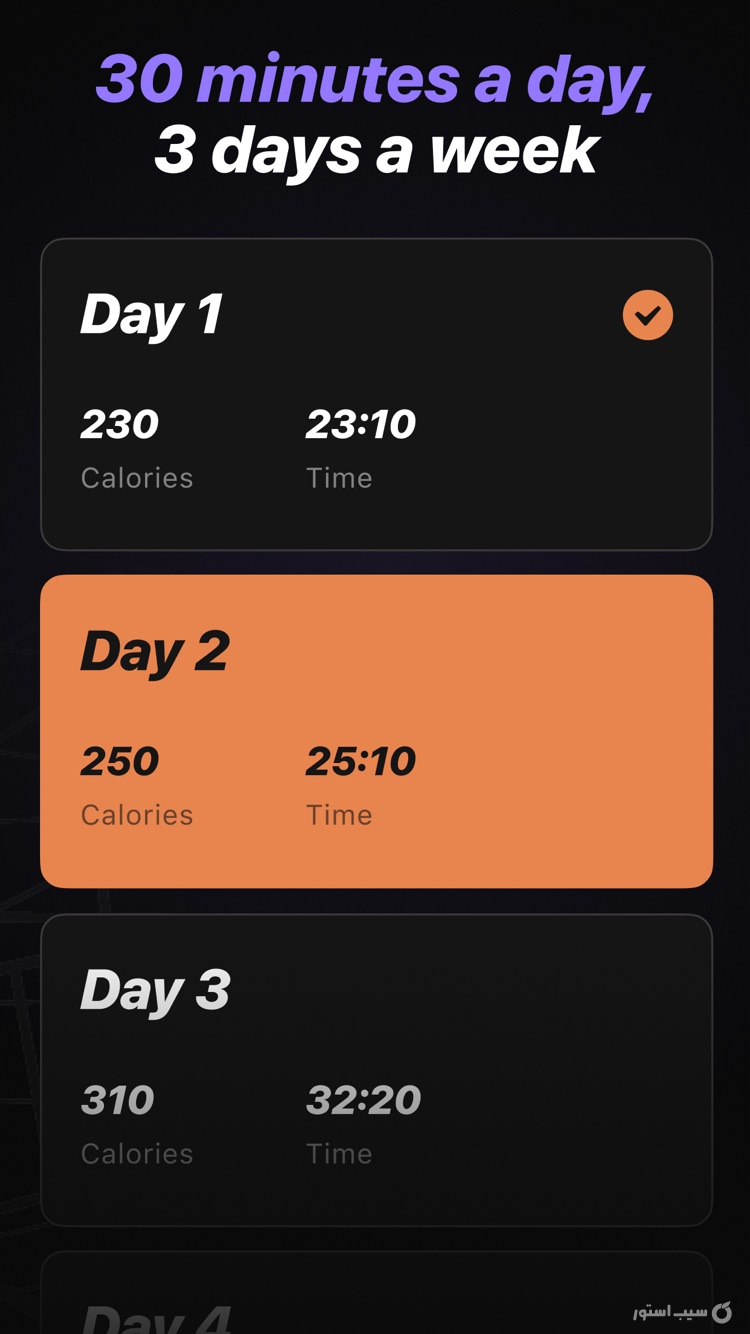The width and height of the screenshot is (750, 1334).
Task: Click the Day 1 title text
Action: coord(152,315)
